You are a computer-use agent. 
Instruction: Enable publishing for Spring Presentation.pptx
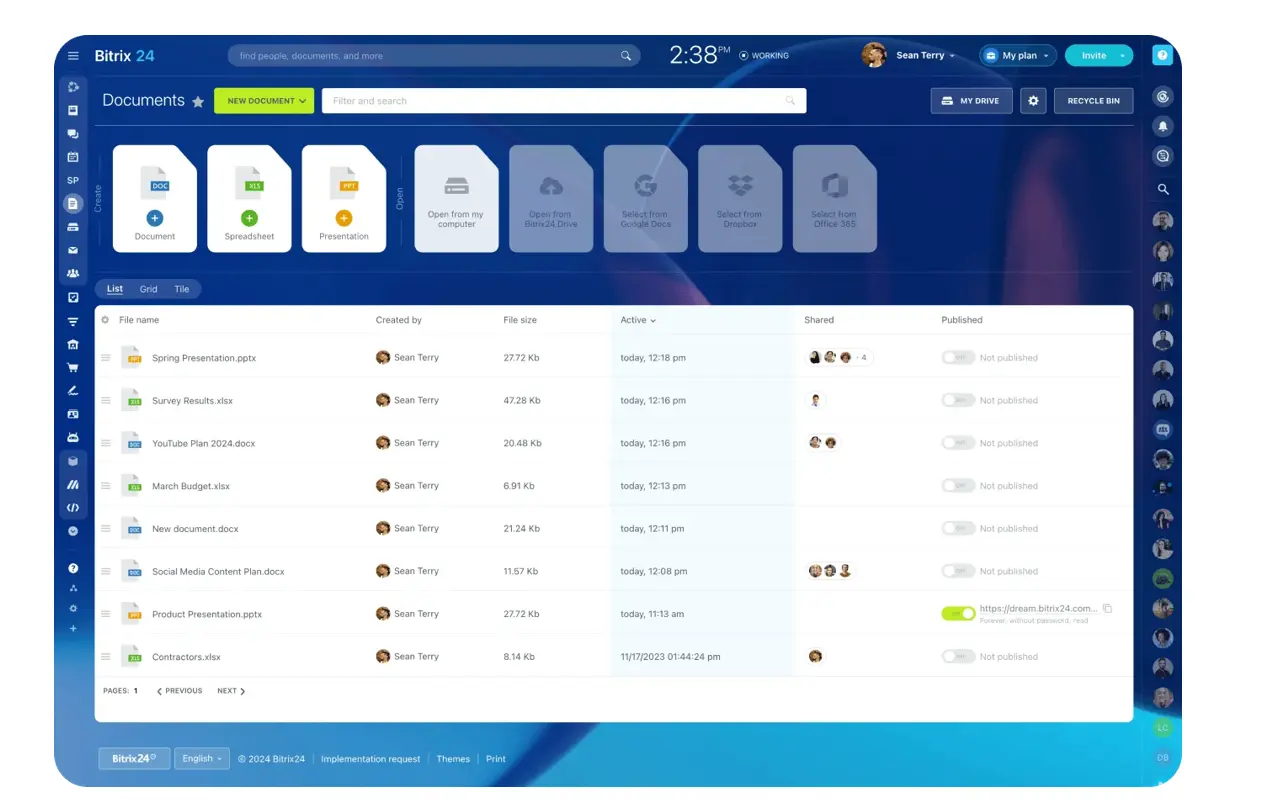(x=957, y=357)
